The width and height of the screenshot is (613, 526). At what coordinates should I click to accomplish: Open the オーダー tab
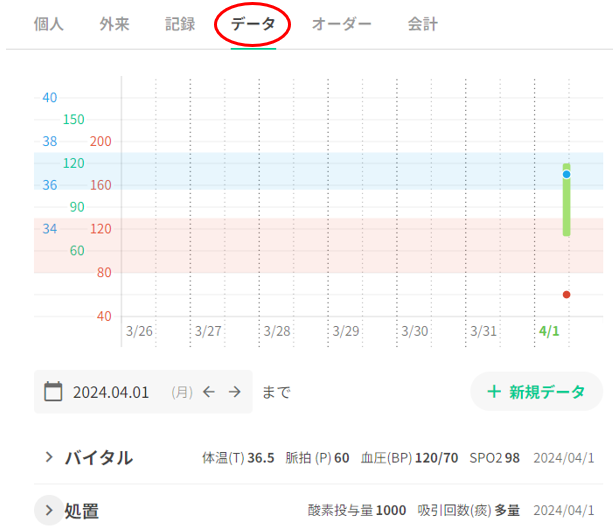tap(341, 24)
